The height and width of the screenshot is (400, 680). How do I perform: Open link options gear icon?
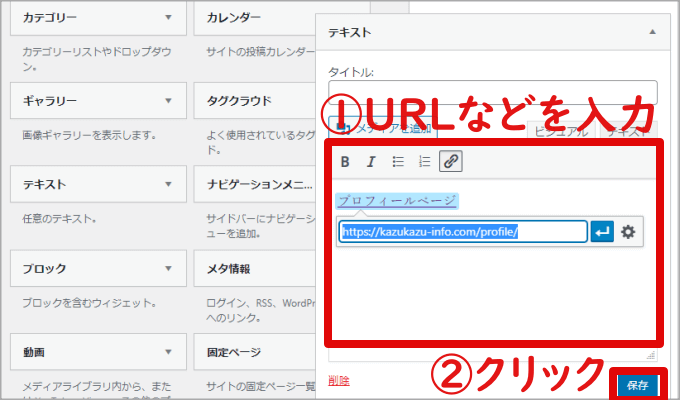628,232
